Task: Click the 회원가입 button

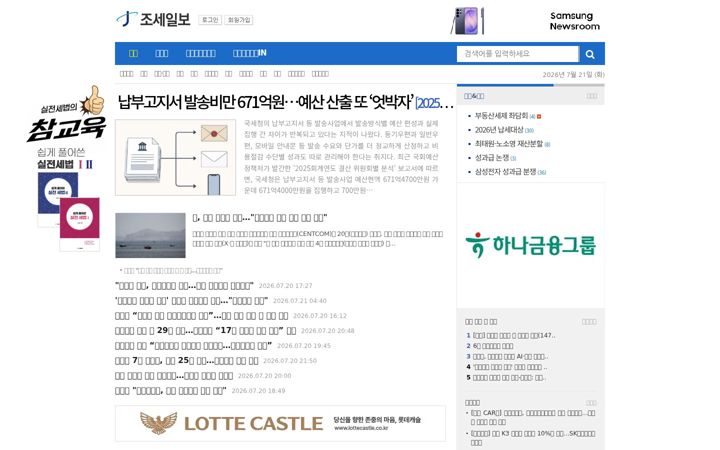Action: [x=239, y=20]
